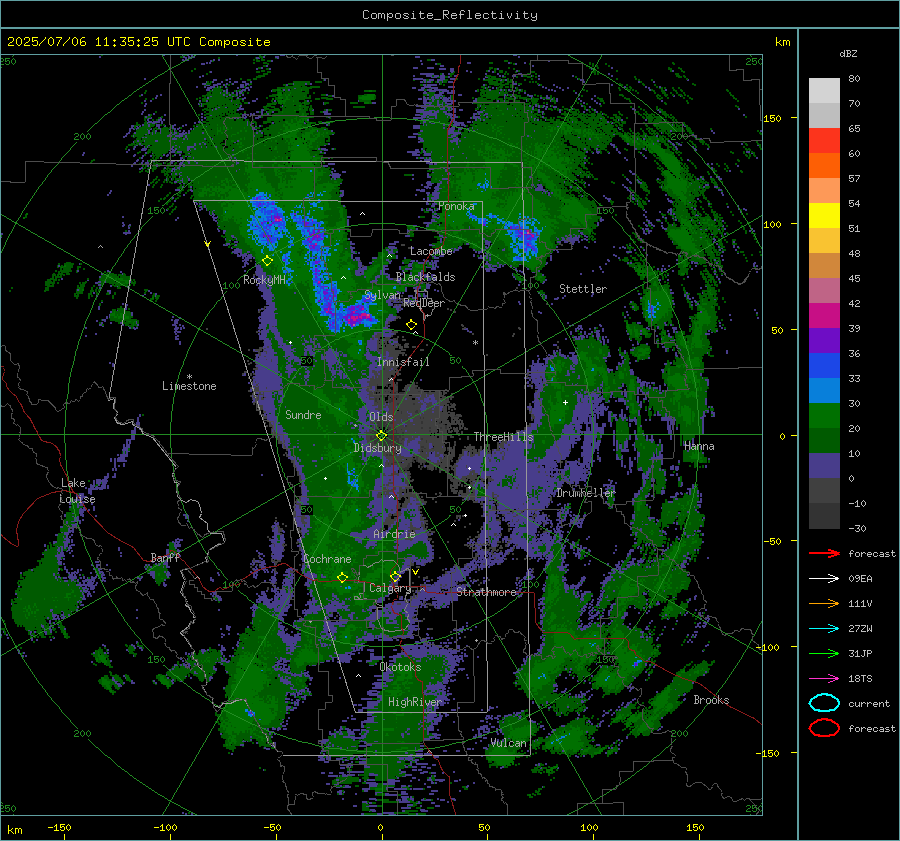This screenshot has width=900, height=841.
Task: Click the 80 dBZ scale value
Action: (854, 79)
